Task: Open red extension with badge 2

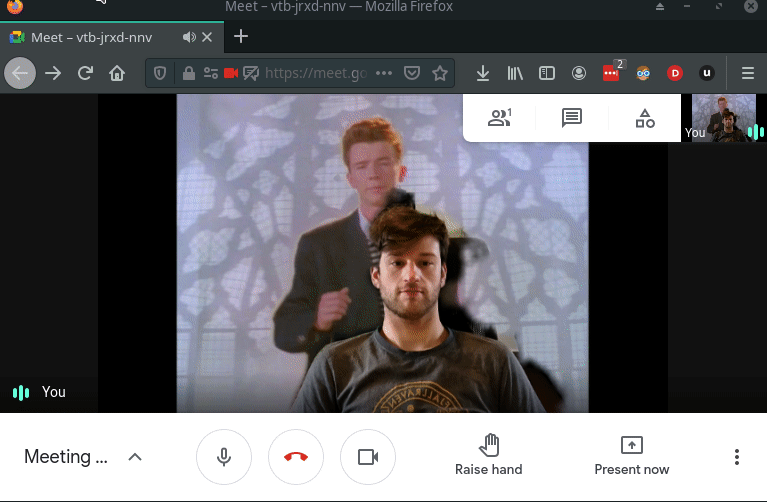Action: tap(612, 72)
